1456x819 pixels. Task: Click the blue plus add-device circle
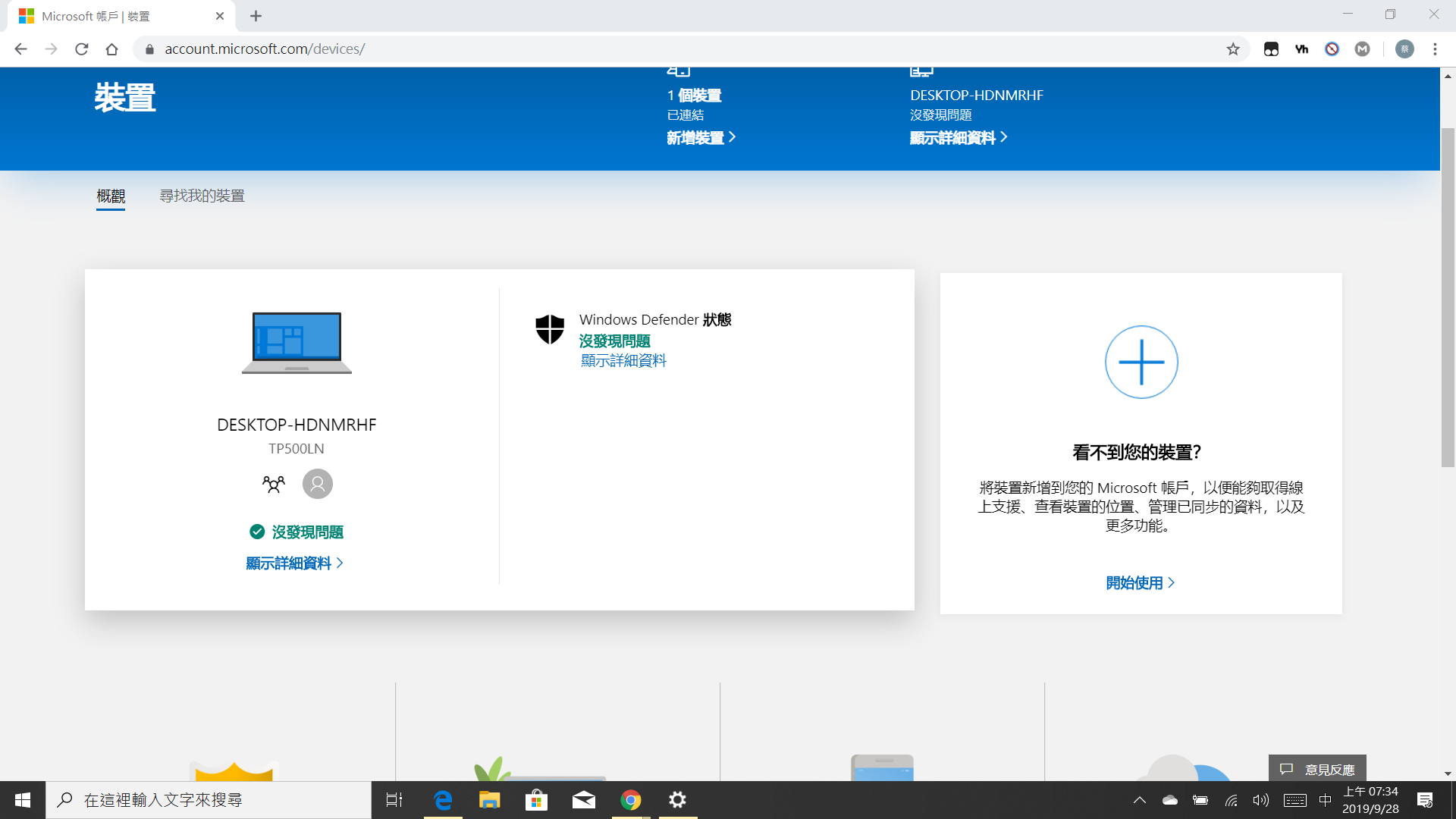[1141, 362]
